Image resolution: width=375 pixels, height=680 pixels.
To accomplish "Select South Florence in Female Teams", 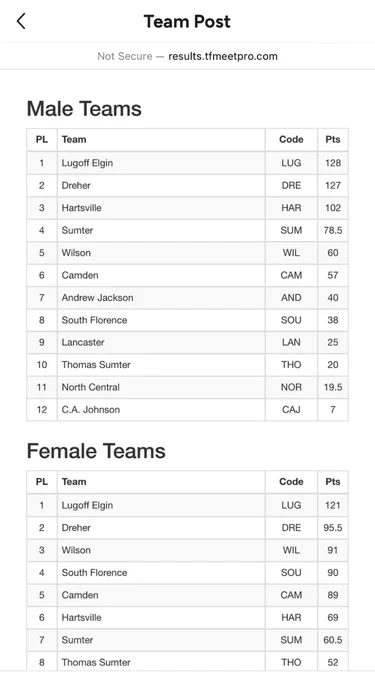I will tap(95, 572).
